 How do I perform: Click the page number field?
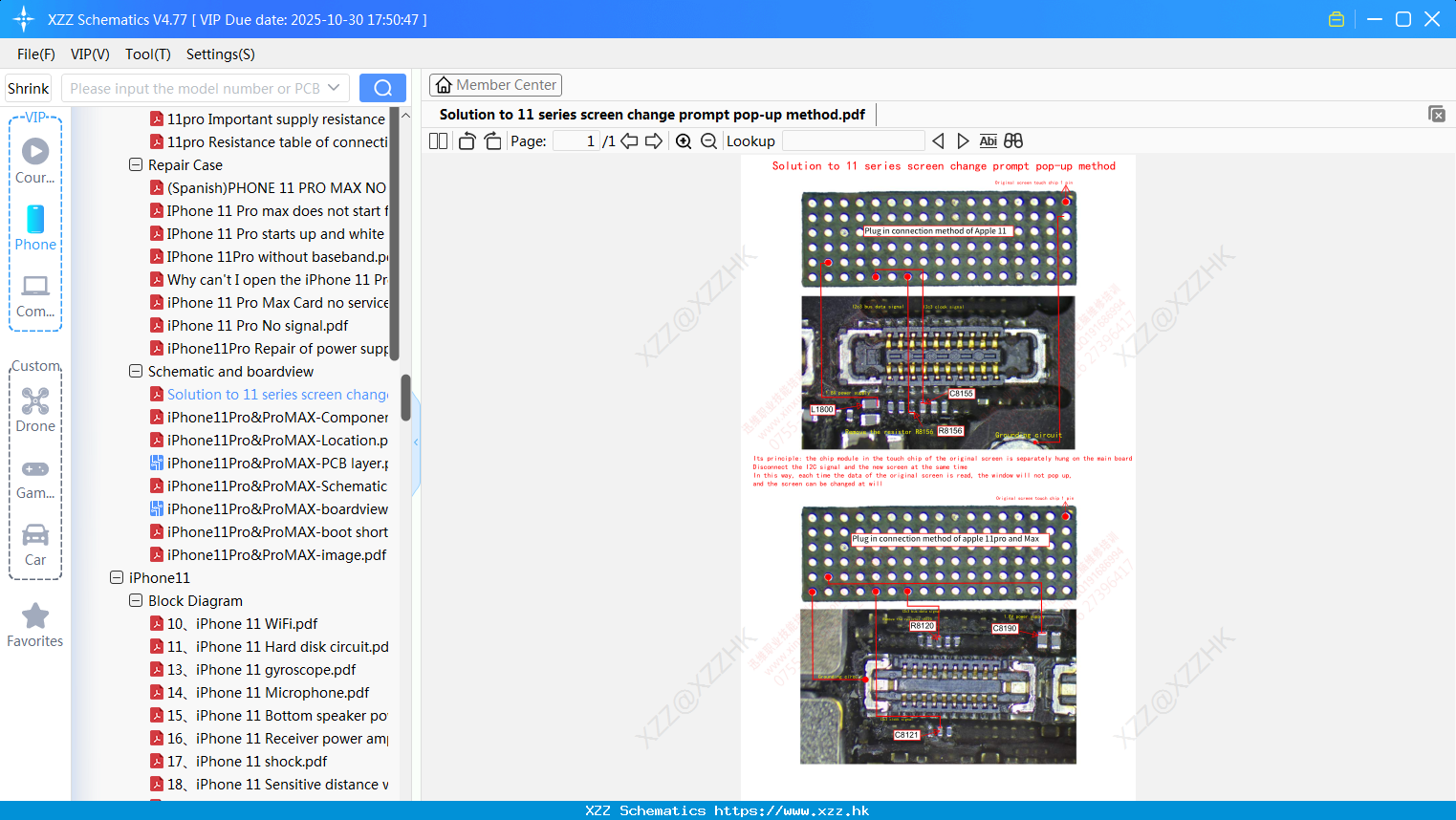576,141
